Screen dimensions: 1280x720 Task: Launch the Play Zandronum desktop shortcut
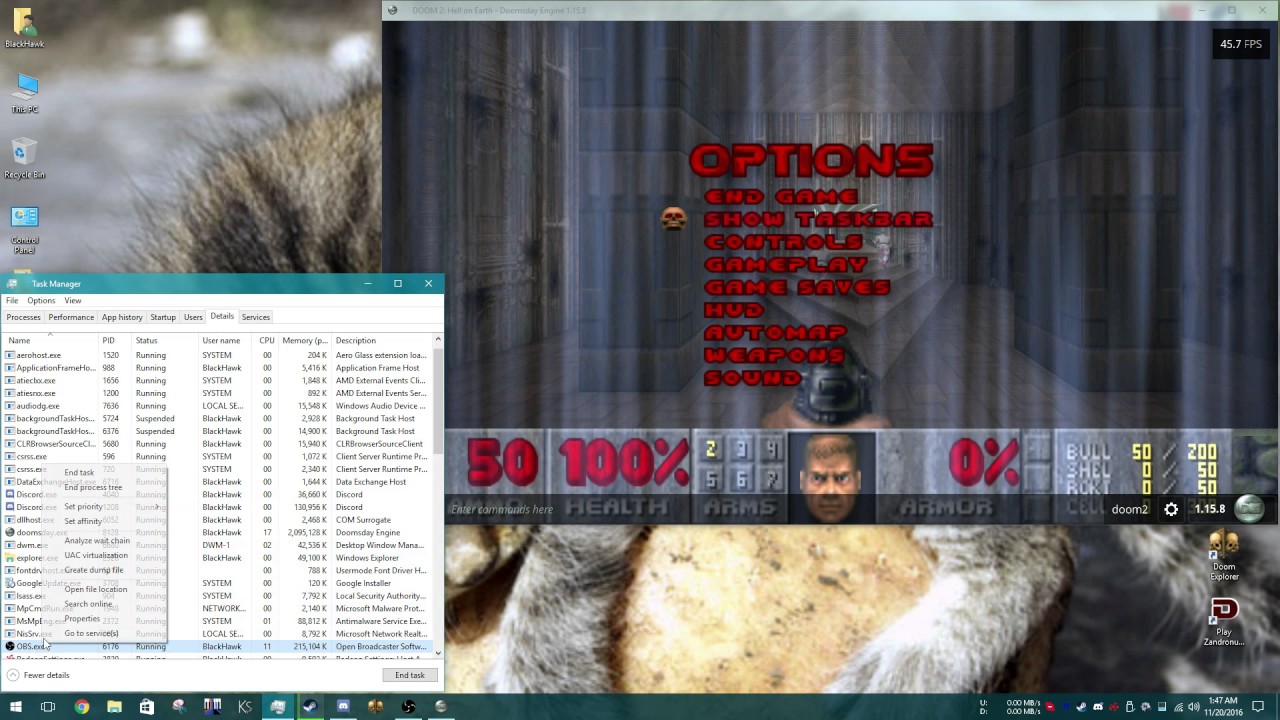(x=1224, y=623)
